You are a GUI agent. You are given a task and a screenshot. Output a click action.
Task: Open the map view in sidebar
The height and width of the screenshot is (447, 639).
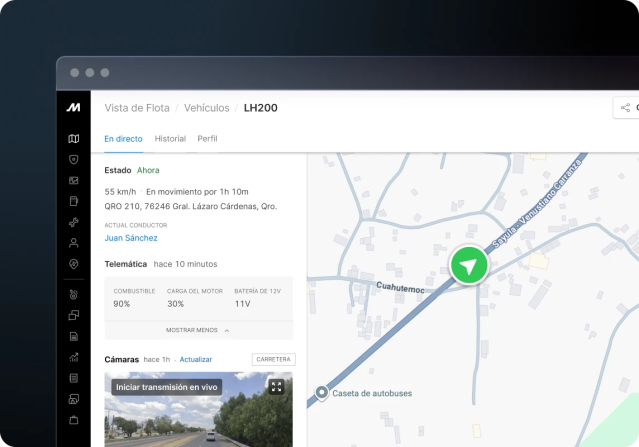(73, 139)
